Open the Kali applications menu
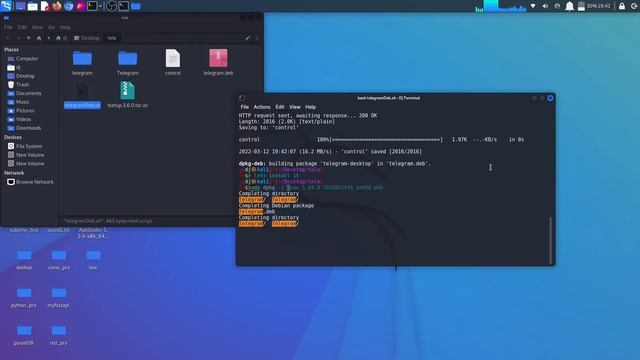Screen dimensions: 640x360 click(x=6, y=6)
